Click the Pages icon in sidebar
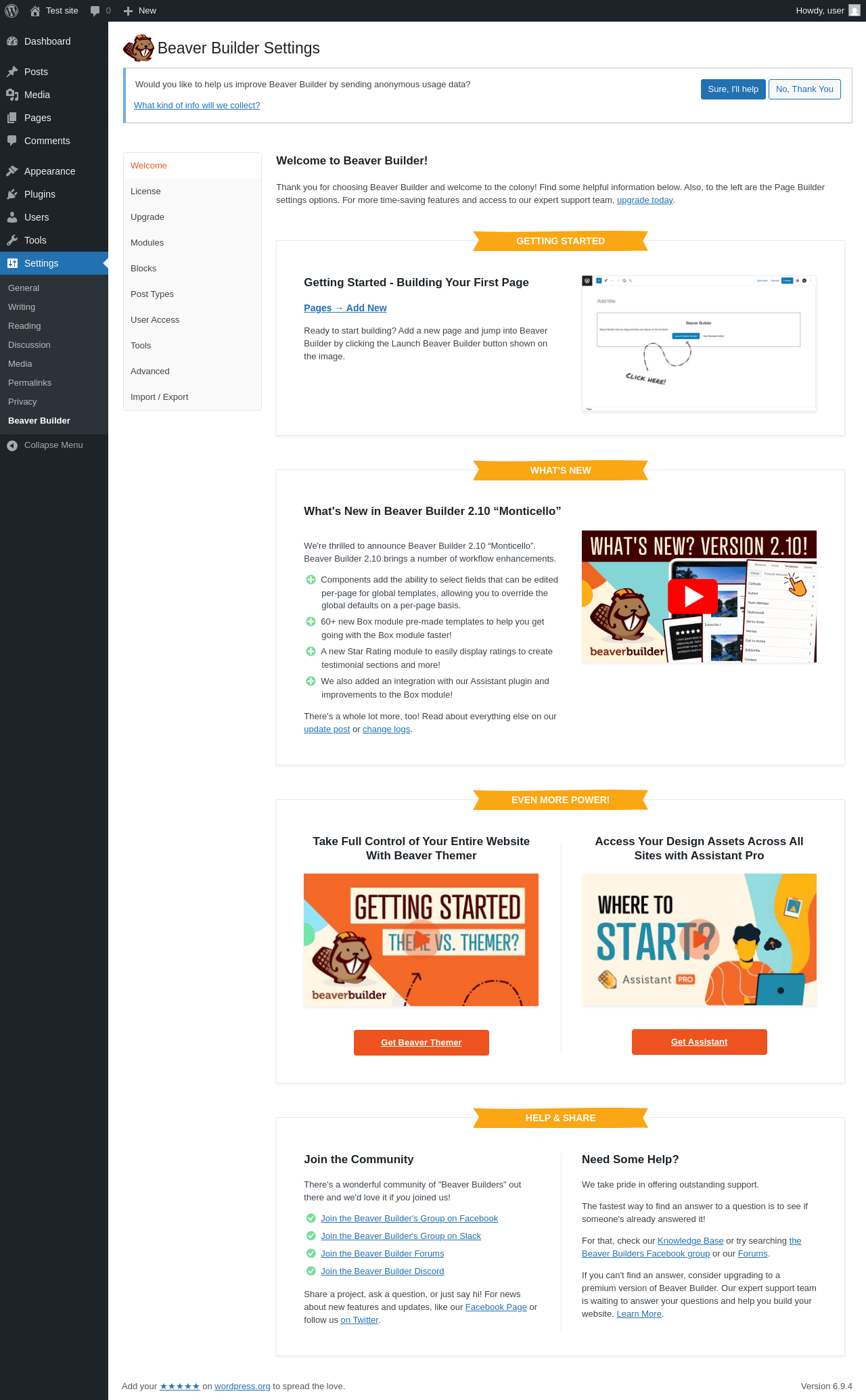This screenshot has height=1400, width=866. coord(12,118)
